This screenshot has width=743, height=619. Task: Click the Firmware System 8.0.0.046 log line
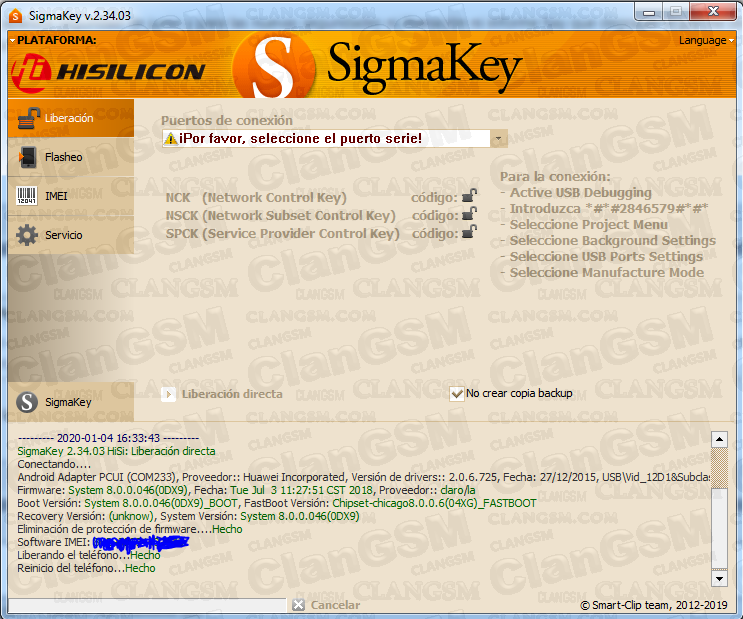tap(246, 490)
